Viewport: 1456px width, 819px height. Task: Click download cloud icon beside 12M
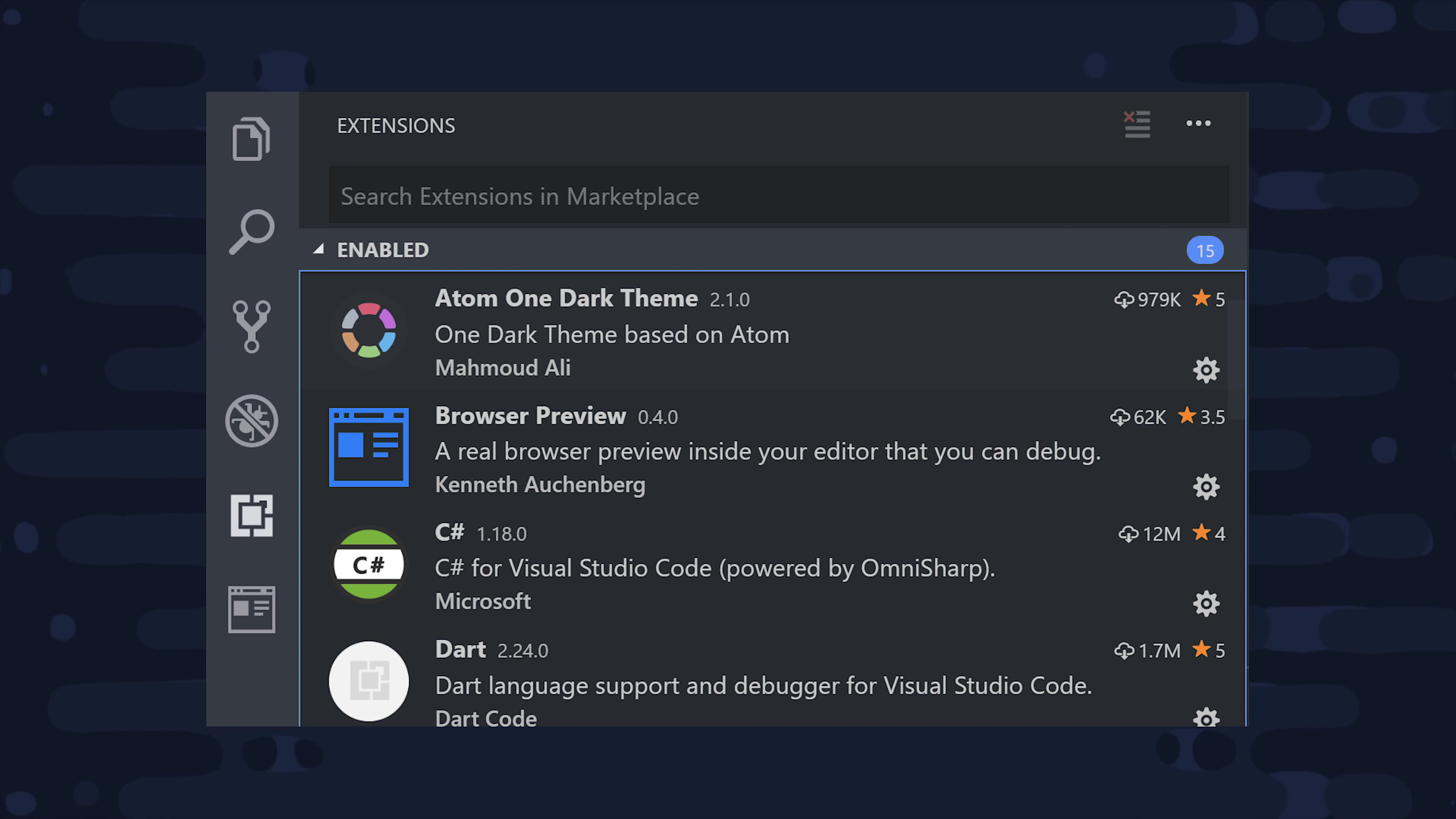coord(1128,534)
